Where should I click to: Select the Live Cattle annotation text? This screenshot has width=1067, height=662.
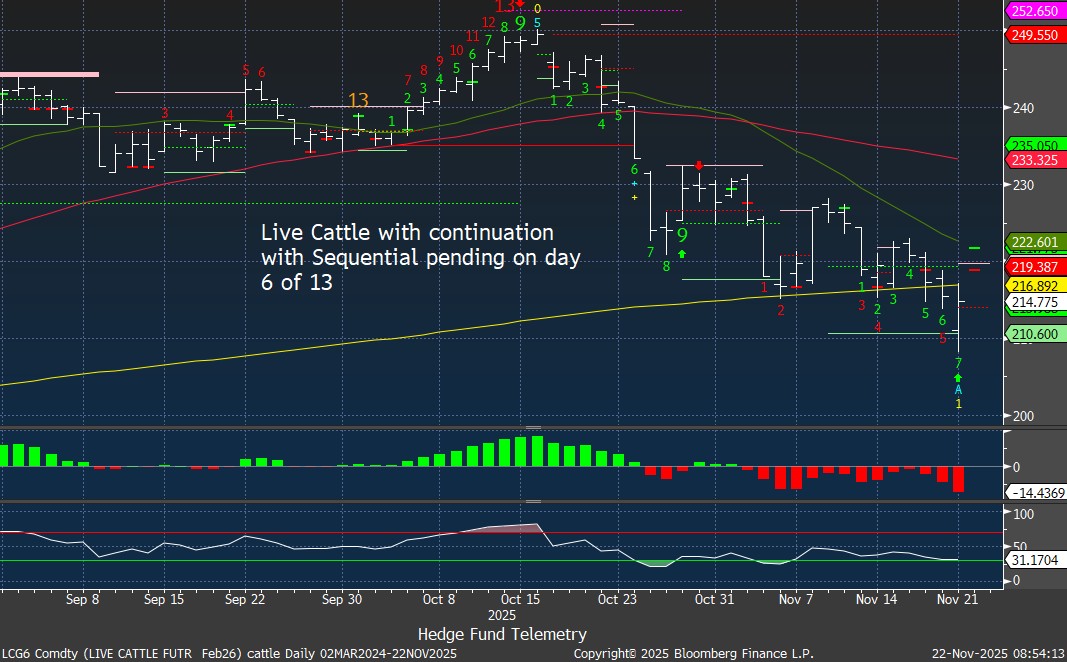420,257
